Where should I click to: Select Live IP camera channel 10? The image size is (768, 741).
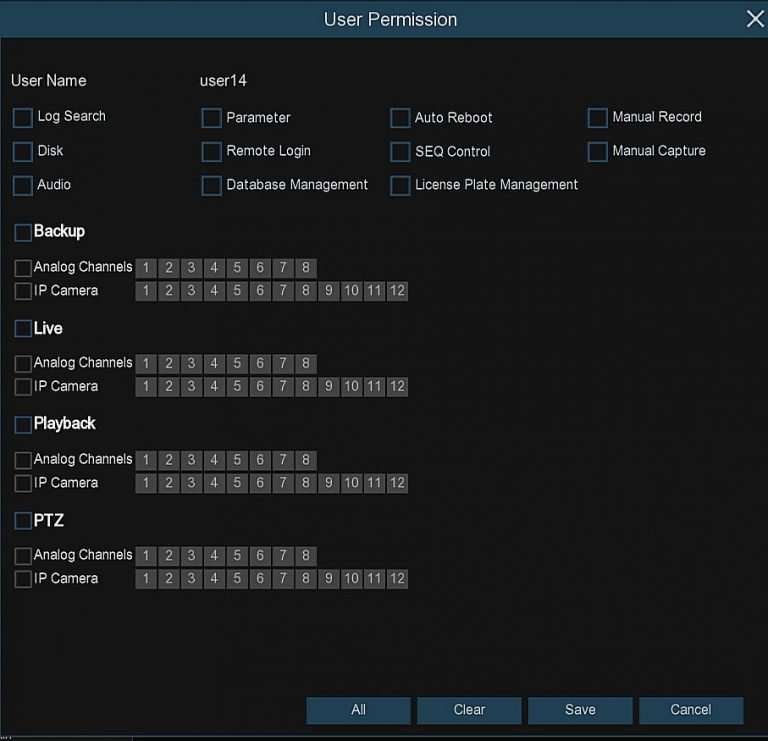(351, 386)
